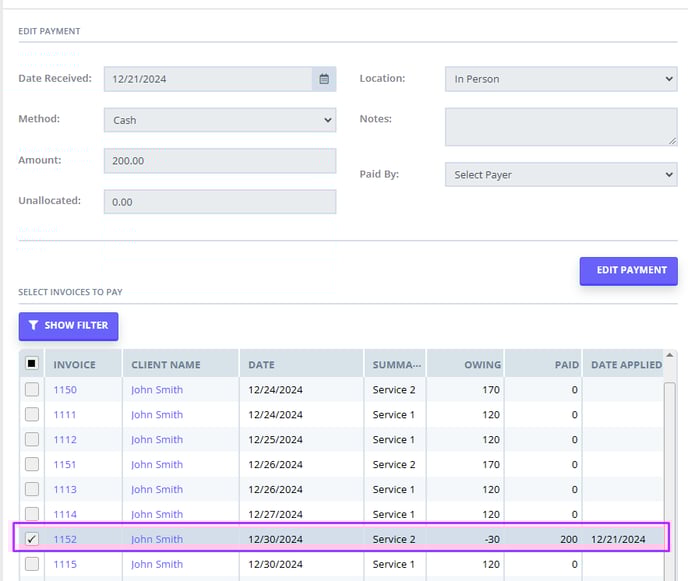
Task: Click the Paid value 0 for invoice 1111
Action: [x=574, y=415]
